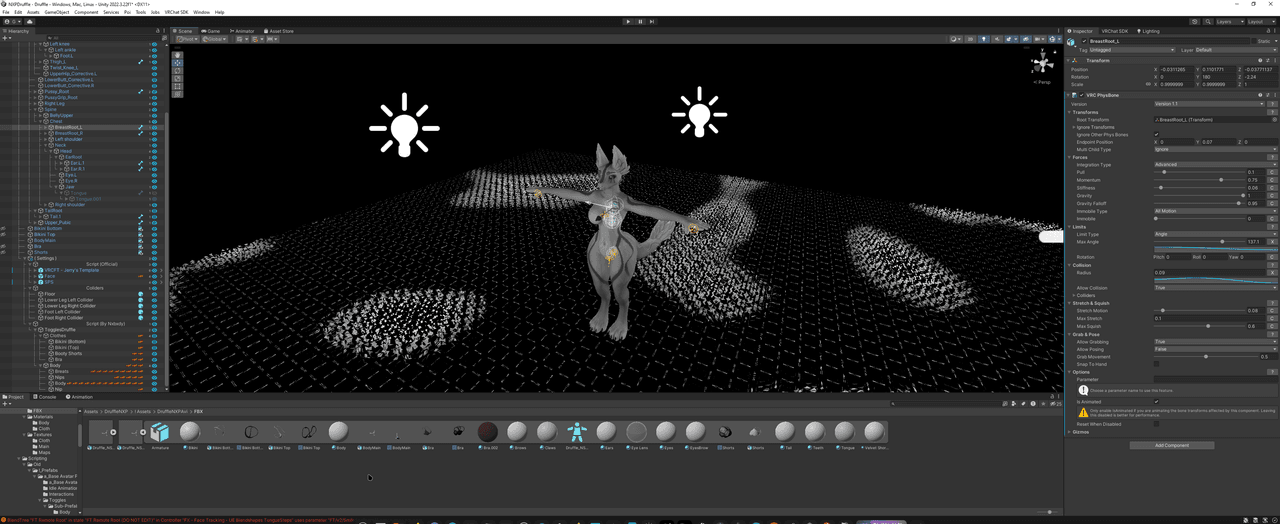Open VRC PhysBone component help icon

1260,95
